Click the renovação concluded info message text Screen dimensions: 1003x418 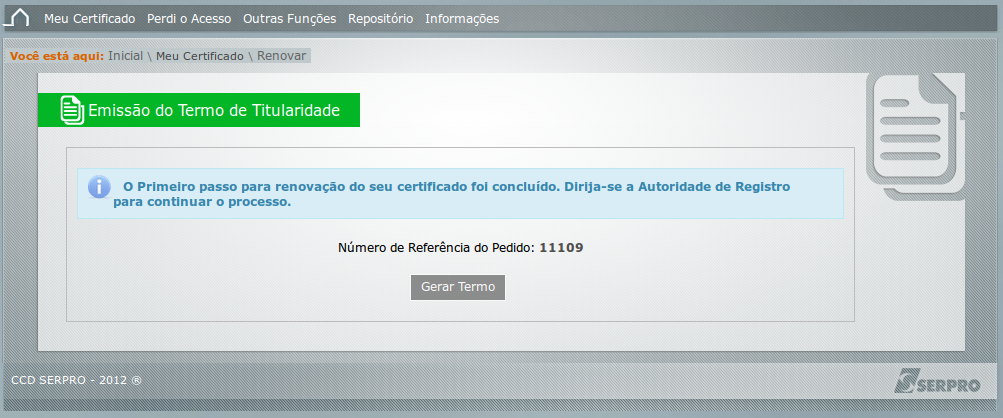coord(452,195)
